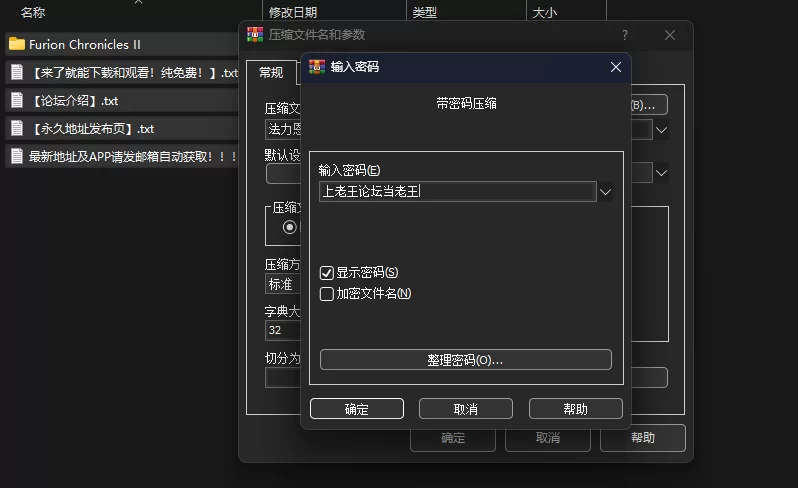This screenshot has height=488, width=798.
Task: Open the password history dropdown arrow
Action: point(605,192)
